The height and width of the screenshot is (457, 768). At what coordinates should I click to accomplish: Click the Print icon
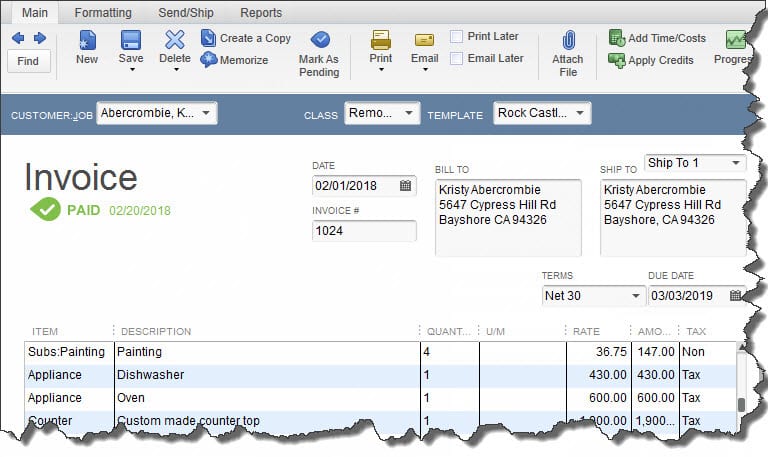point(381,41)
